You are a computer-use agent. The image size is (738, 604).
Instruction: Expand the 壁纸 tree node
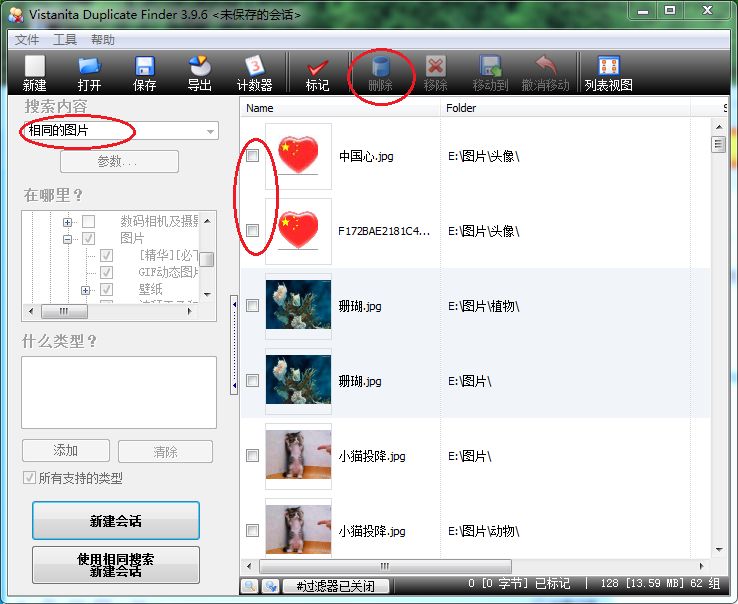[x=85, y=290]
